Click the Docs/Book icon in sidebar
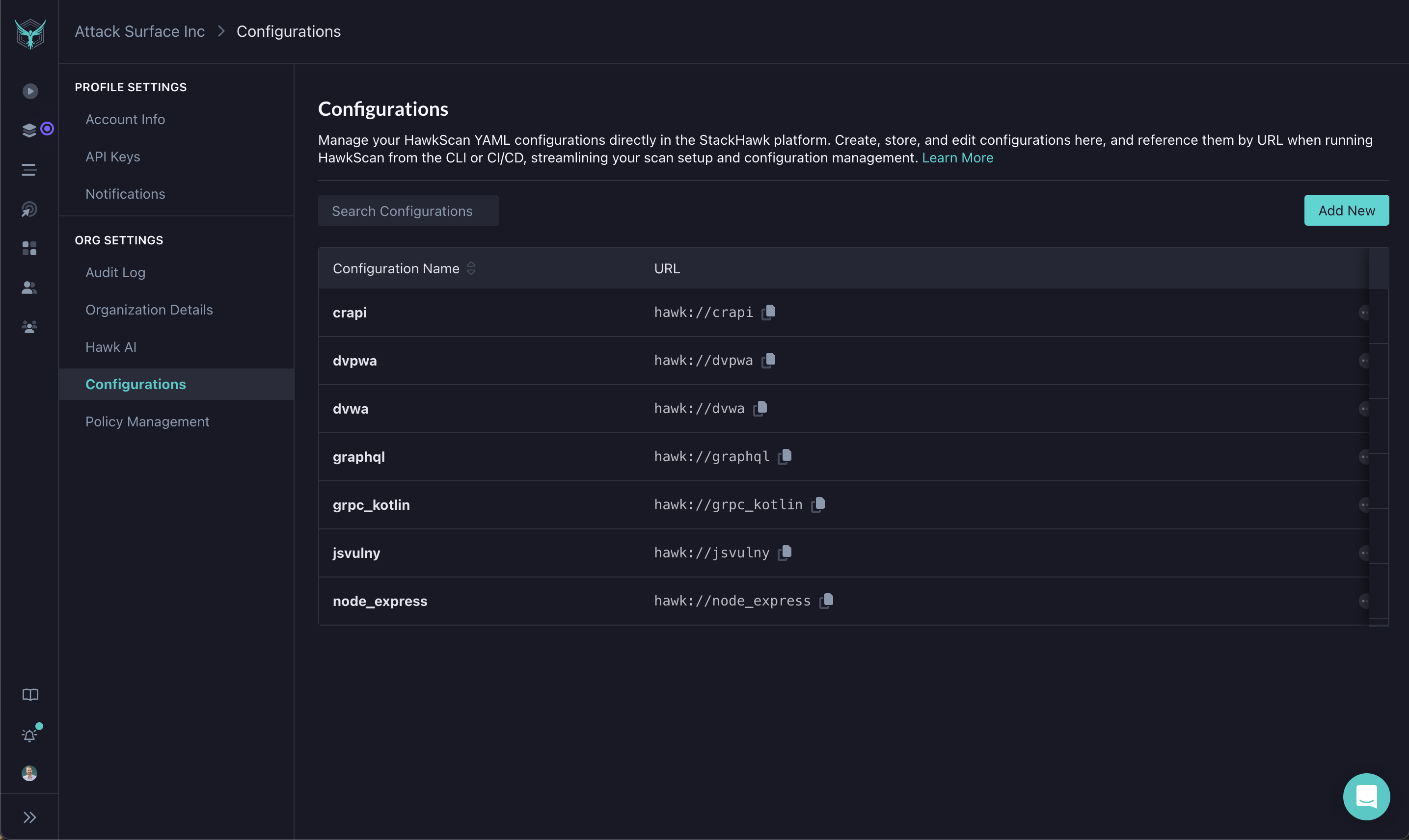 click(29, 695)
